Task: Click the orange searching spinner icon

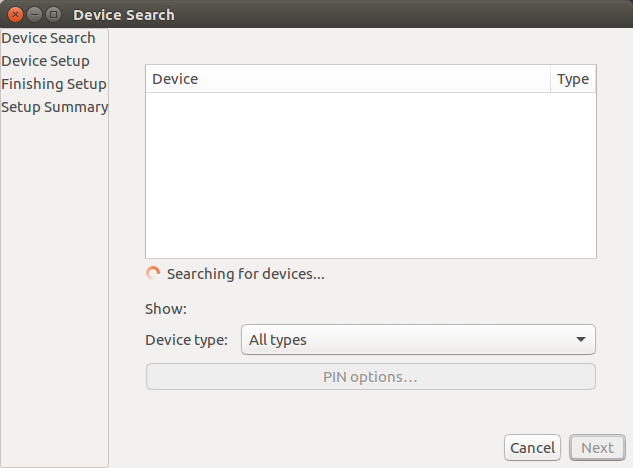Action: point(153,273)
